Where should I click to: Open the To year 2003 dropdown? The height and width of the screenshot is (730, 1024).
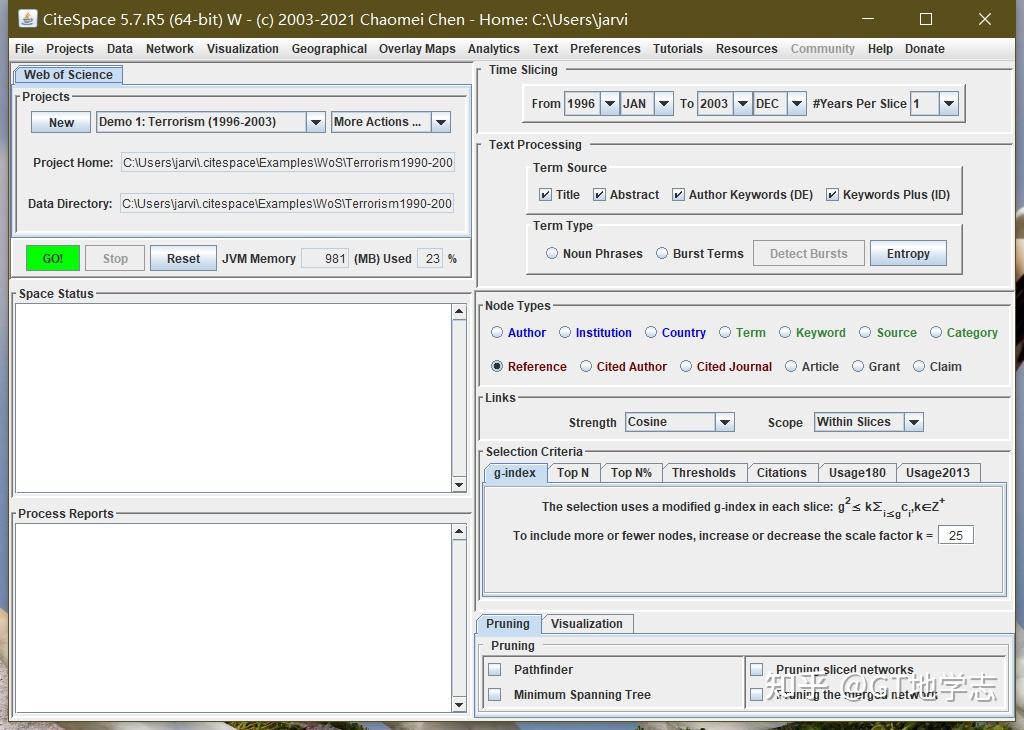pyautogui.click(x=743, y=103)
